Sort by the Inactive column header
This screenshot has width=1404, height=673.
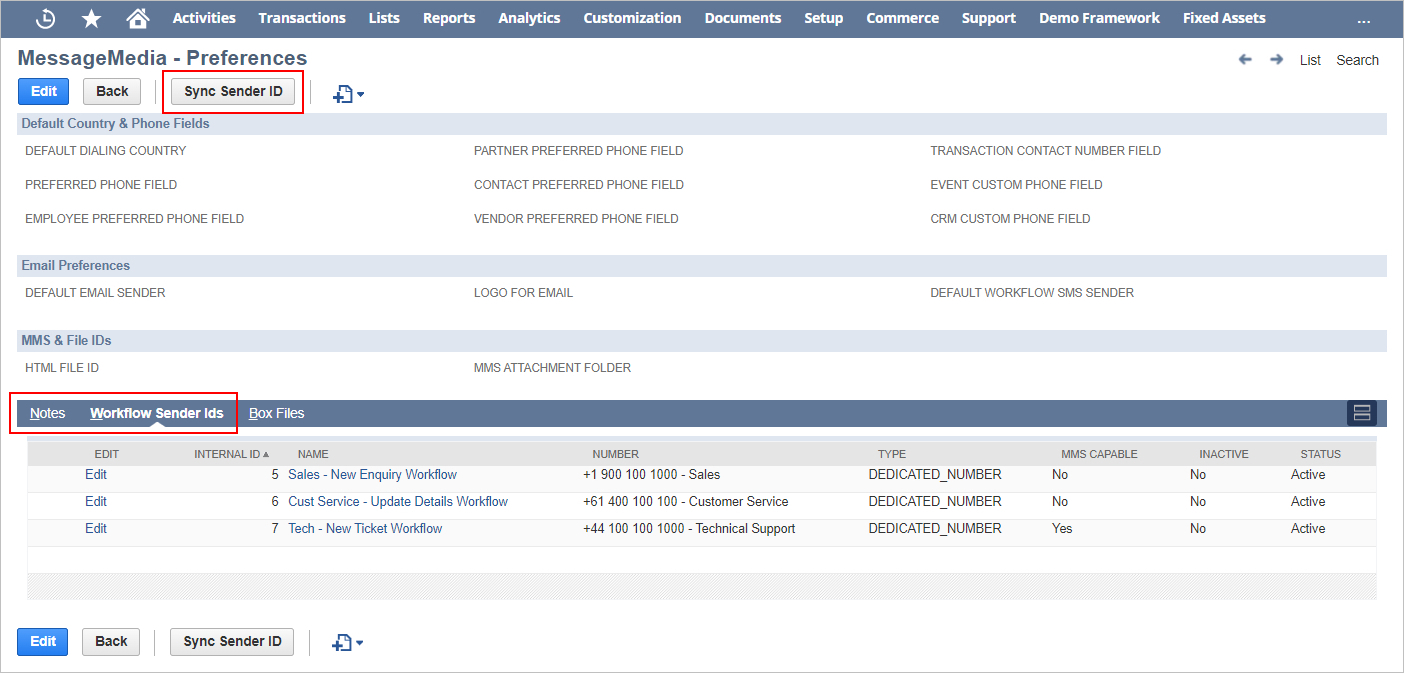(x=1224, y=454)
